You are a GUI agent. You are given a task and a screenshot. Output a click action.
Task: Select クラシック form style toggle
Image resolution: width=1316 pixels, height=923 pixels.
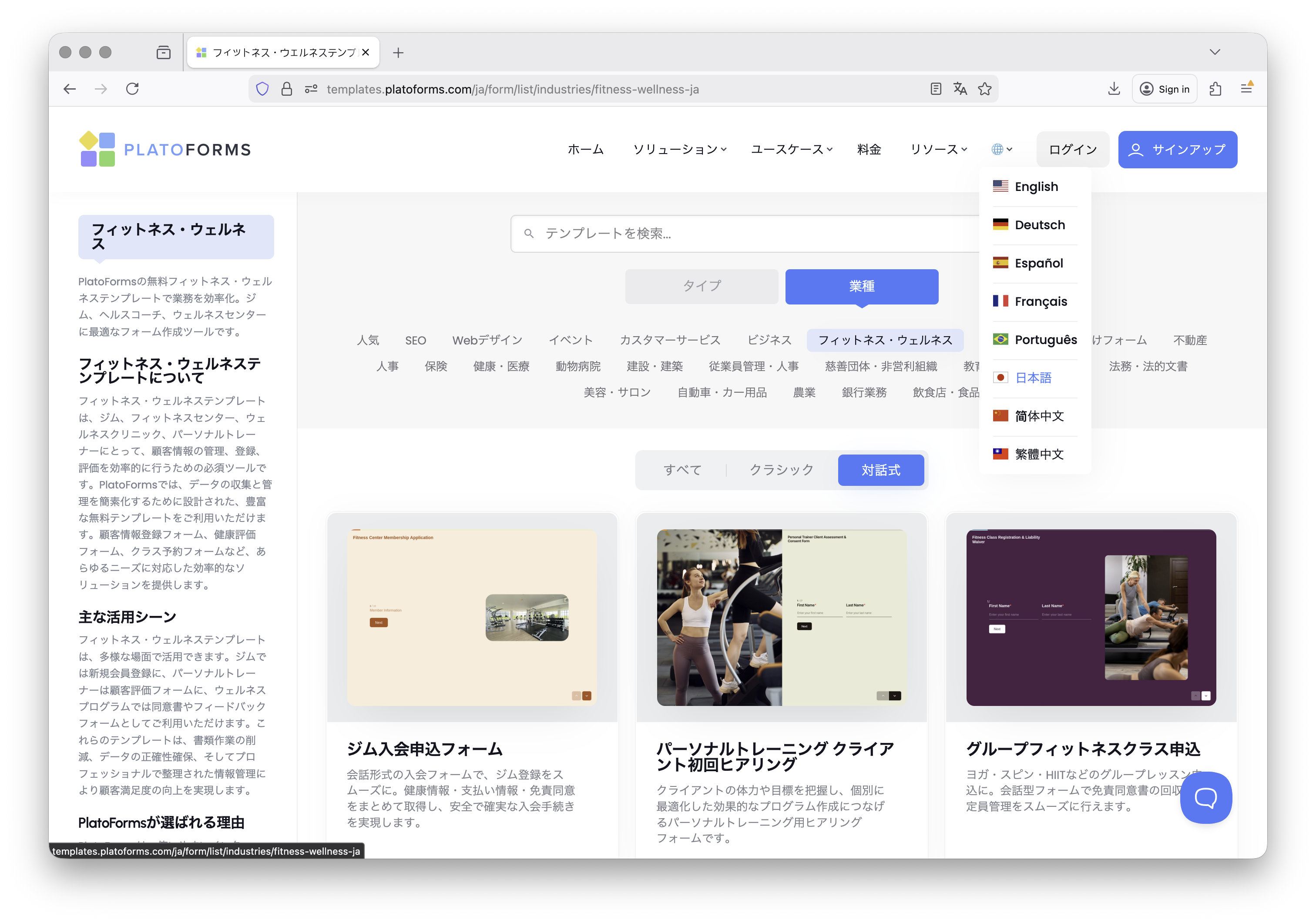coord(781,470)
